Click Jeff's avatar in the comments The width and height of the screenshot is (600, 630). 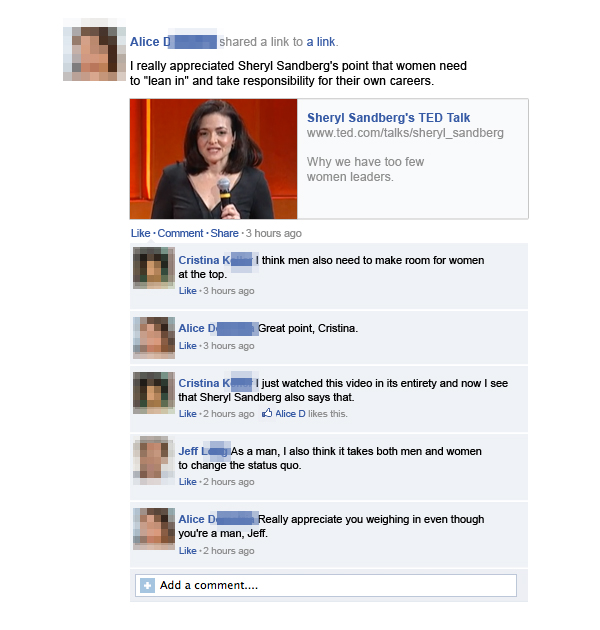click(154, 460)
